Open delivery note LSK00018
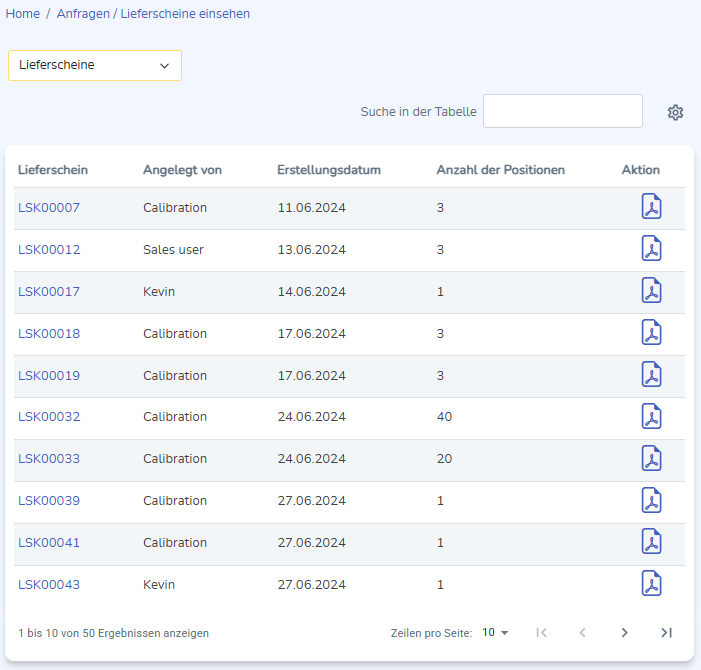Image resolution: width=701 pixels, height=670 pixels. 49,334
